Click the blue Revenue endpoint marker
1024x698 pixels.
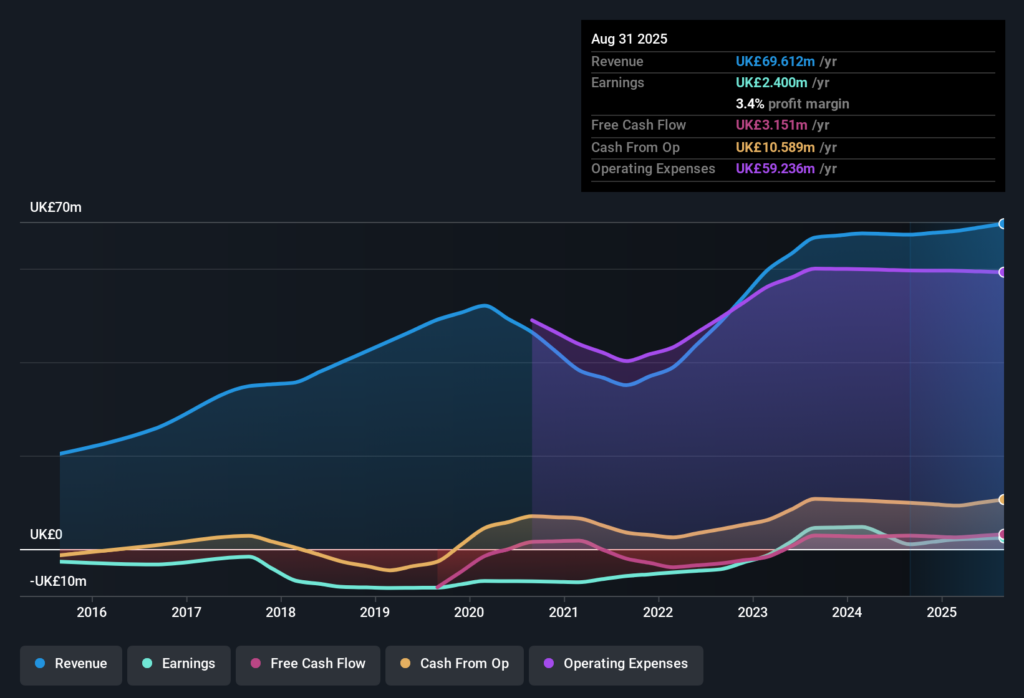1002,224
